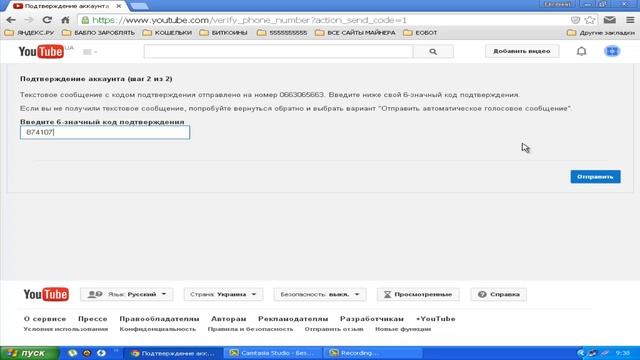
Task: Switch to the Chrome Подтверждение taskbar item
Action: pos(174,353)
